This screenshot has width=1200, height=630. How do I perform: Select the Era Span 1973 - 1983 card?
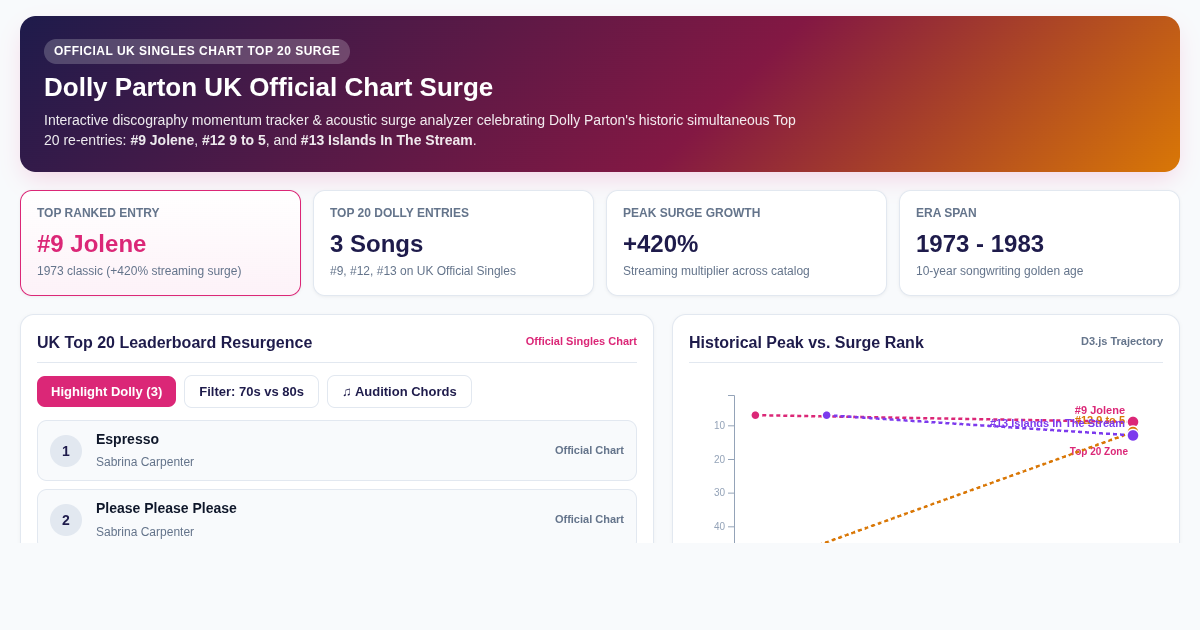pyautogui.click(x=1039, y=243)
